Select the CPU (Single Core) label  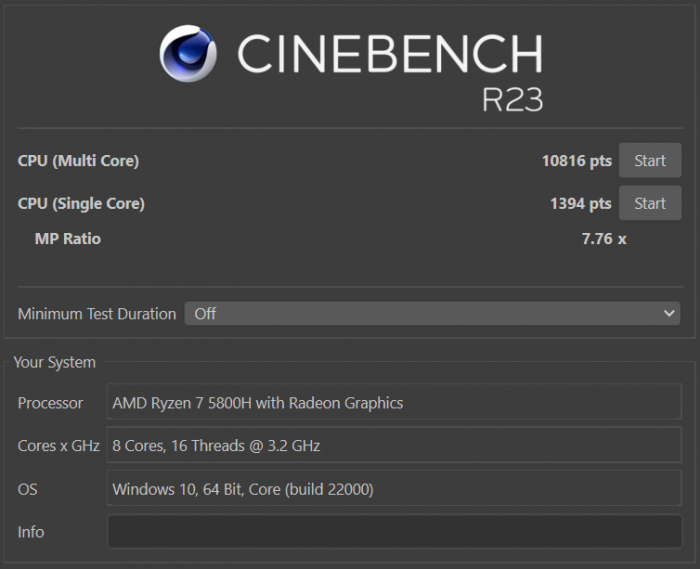tap(81, 203)
